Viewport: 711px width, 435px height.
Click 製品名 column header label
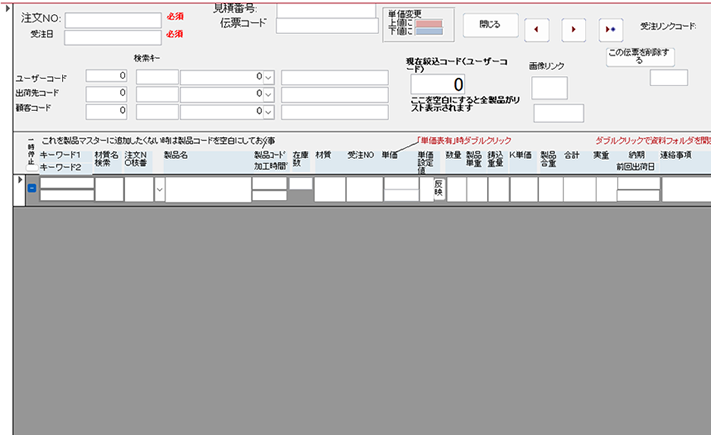[x=176, y=155]
